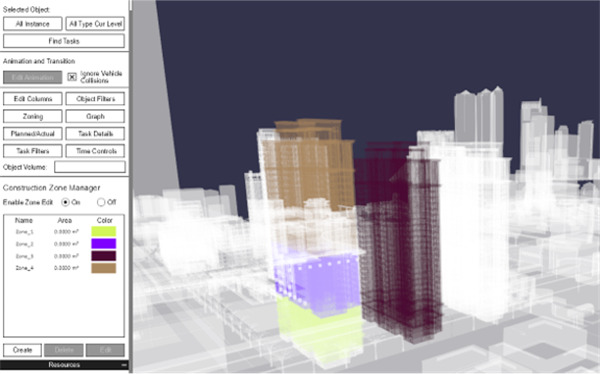Open Object Filters

[x=95, y=99]
